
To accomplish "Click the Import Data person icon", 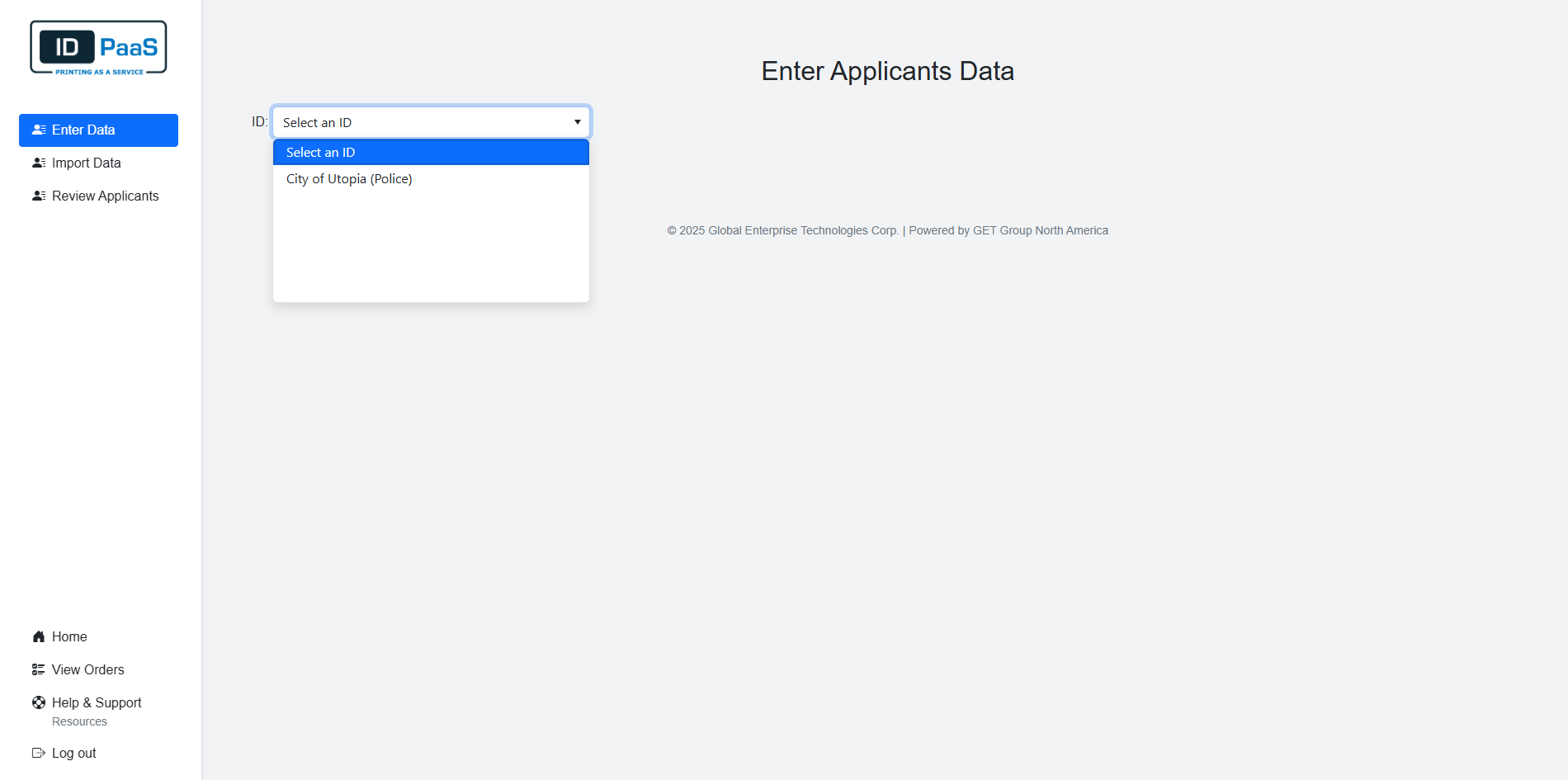I will [39, 163].
